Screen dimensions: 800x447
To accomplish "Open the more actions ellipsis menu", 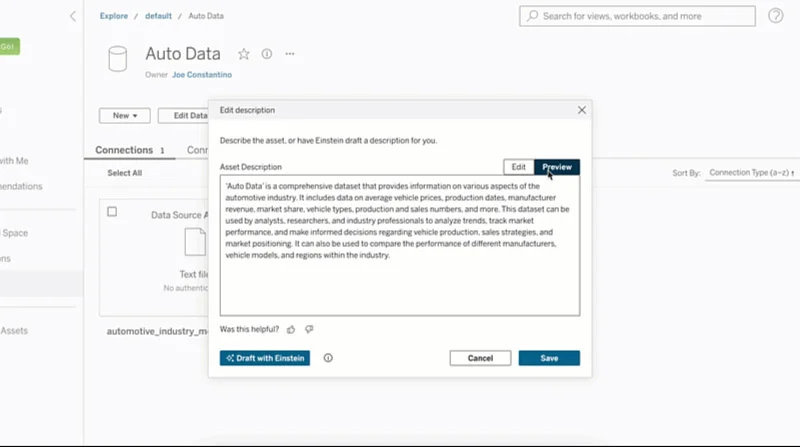I will (290, 54).
